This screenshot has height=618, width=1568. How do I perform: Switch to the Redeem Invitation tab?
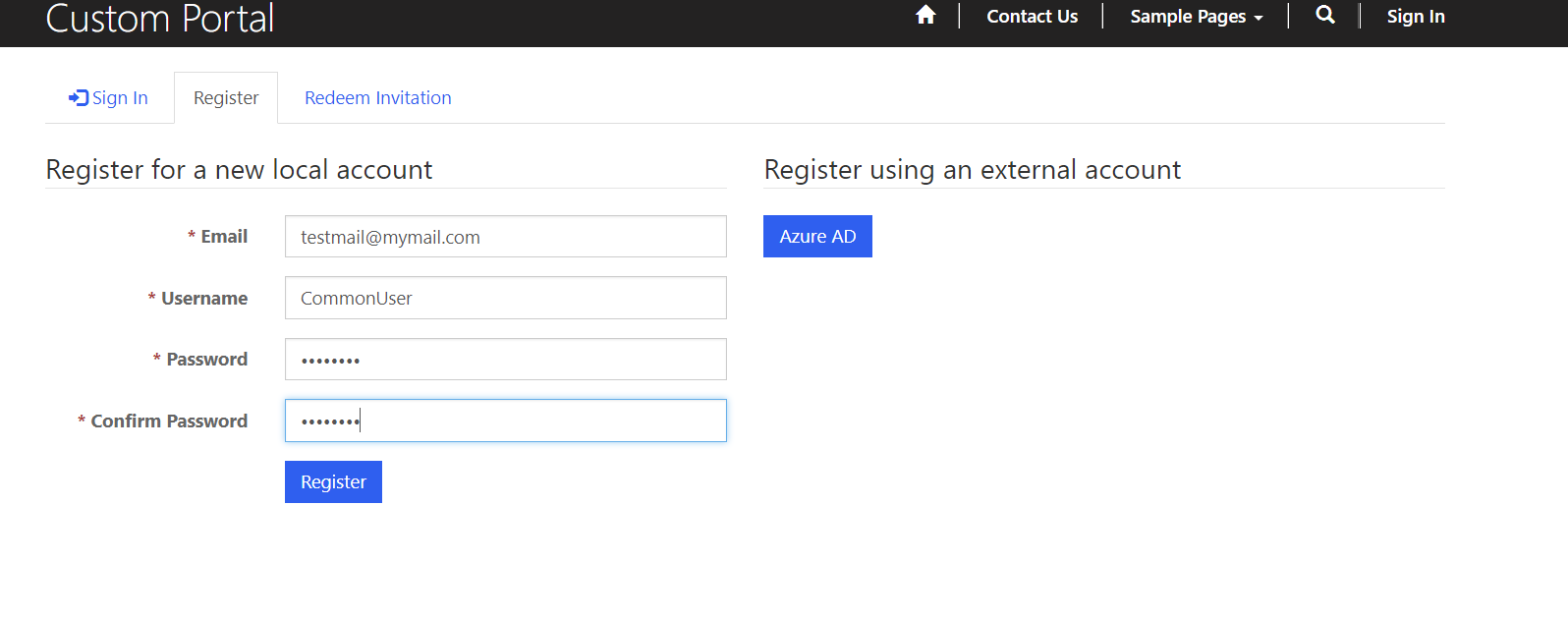tap(378, 98)
